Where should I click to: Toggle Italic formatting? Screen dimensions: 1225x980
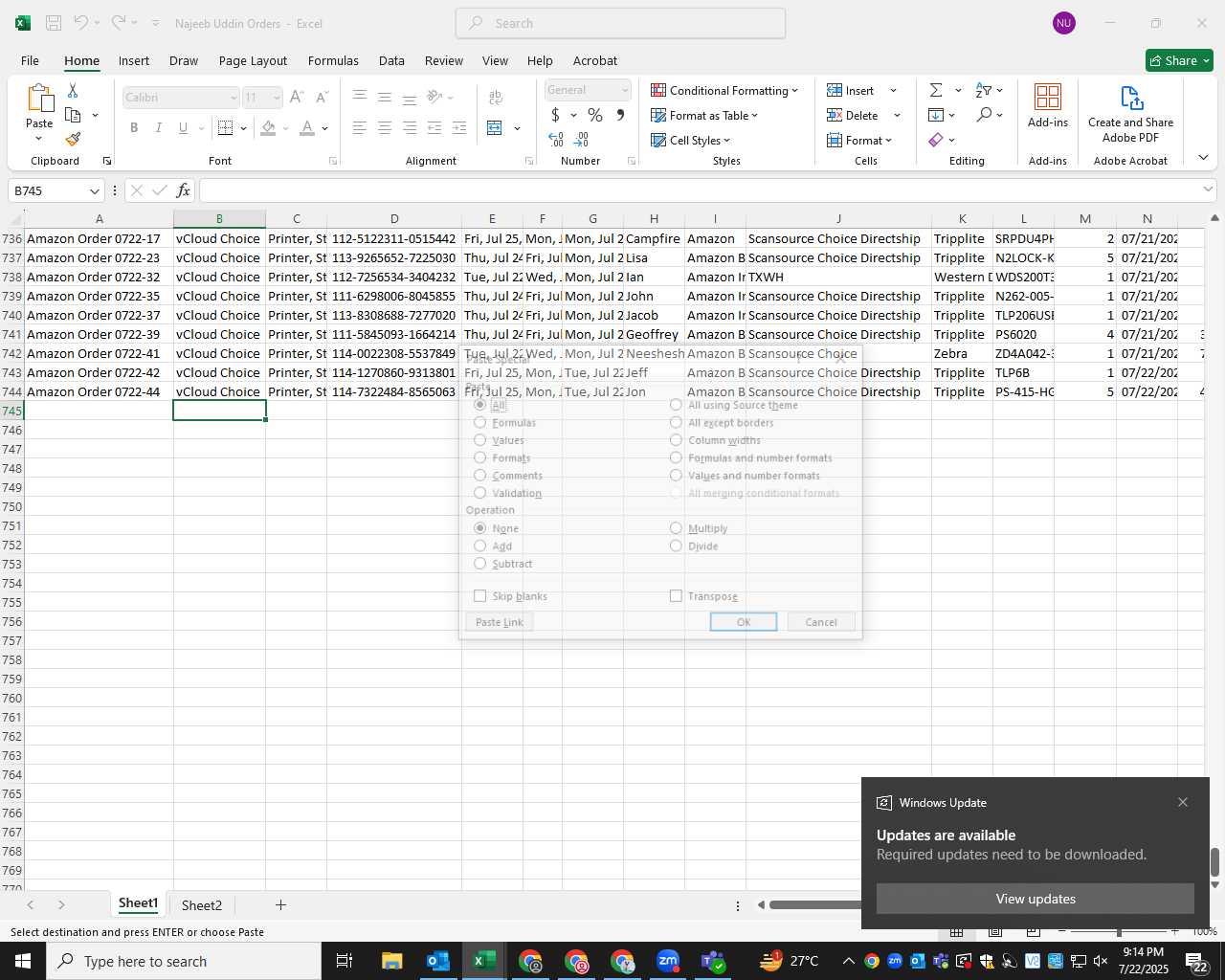pyautogui.click(x=158, y=127)
